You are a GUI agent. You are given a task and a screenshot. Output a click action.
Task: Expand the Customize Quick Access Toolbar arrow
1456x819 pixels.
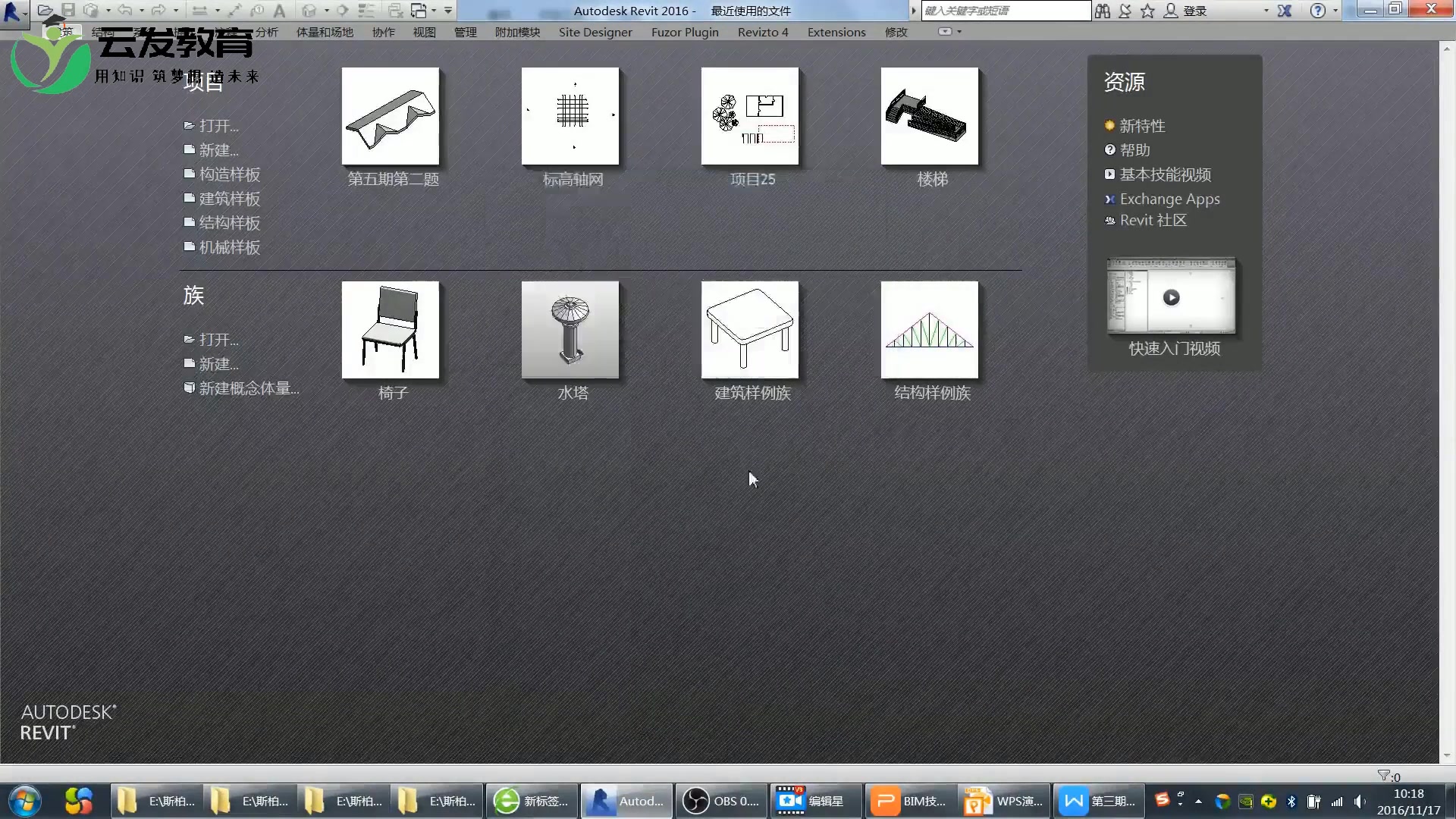pos(448,11)
